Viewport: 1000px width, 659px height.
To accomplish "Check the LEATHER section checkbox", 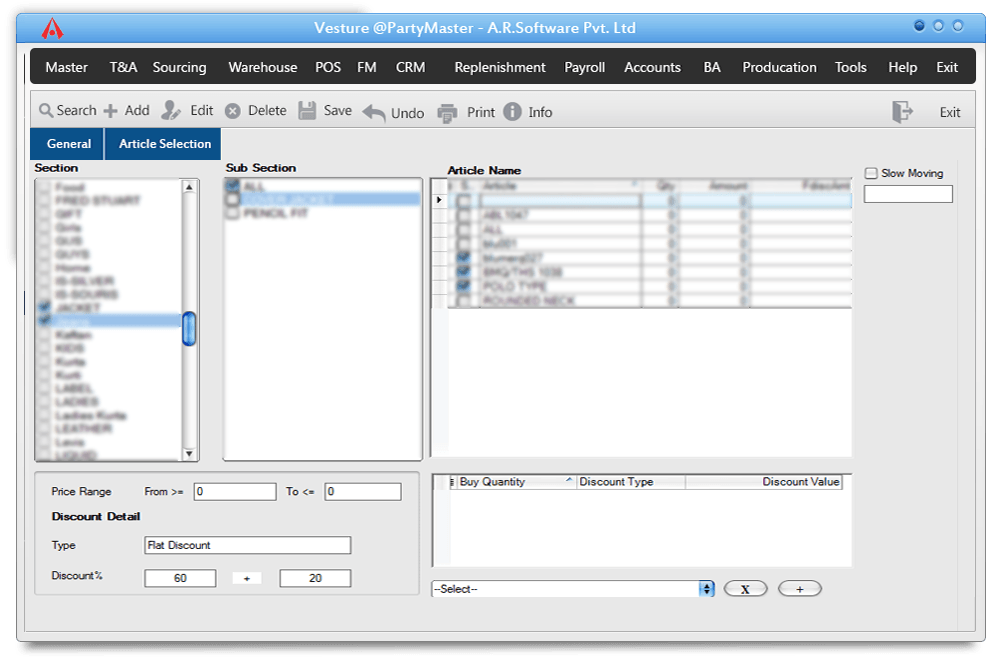I will [44, 428].
